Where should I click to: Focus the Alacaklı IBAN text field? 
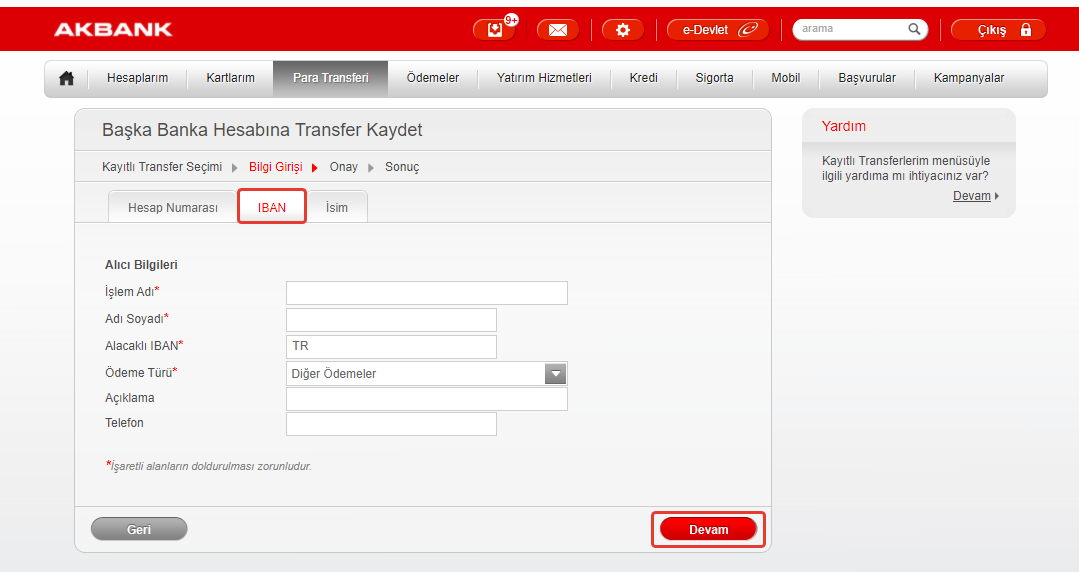(391, 347)
